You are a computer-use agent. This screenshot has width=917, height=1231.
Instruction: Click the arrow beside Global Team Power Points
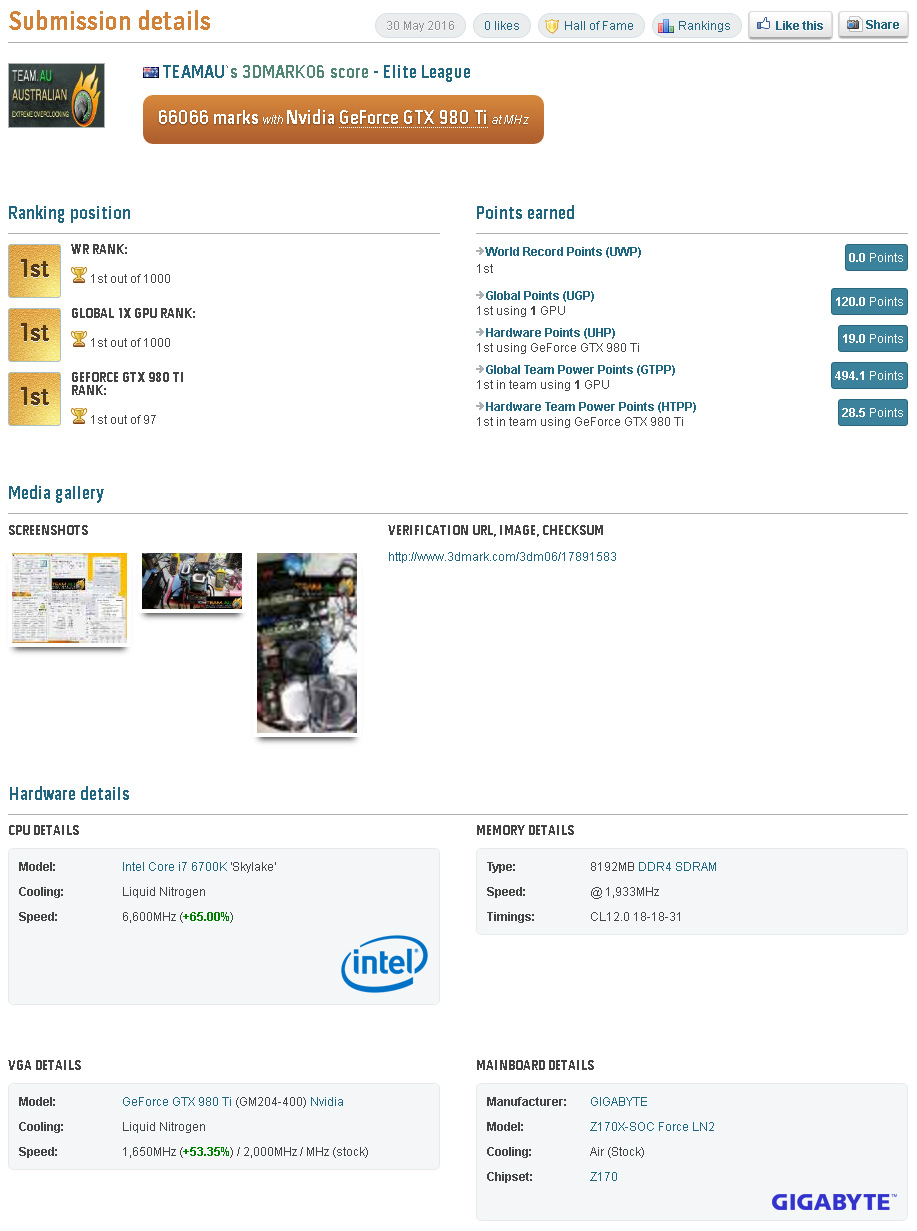pyautogui.click(x=480, y=370)
